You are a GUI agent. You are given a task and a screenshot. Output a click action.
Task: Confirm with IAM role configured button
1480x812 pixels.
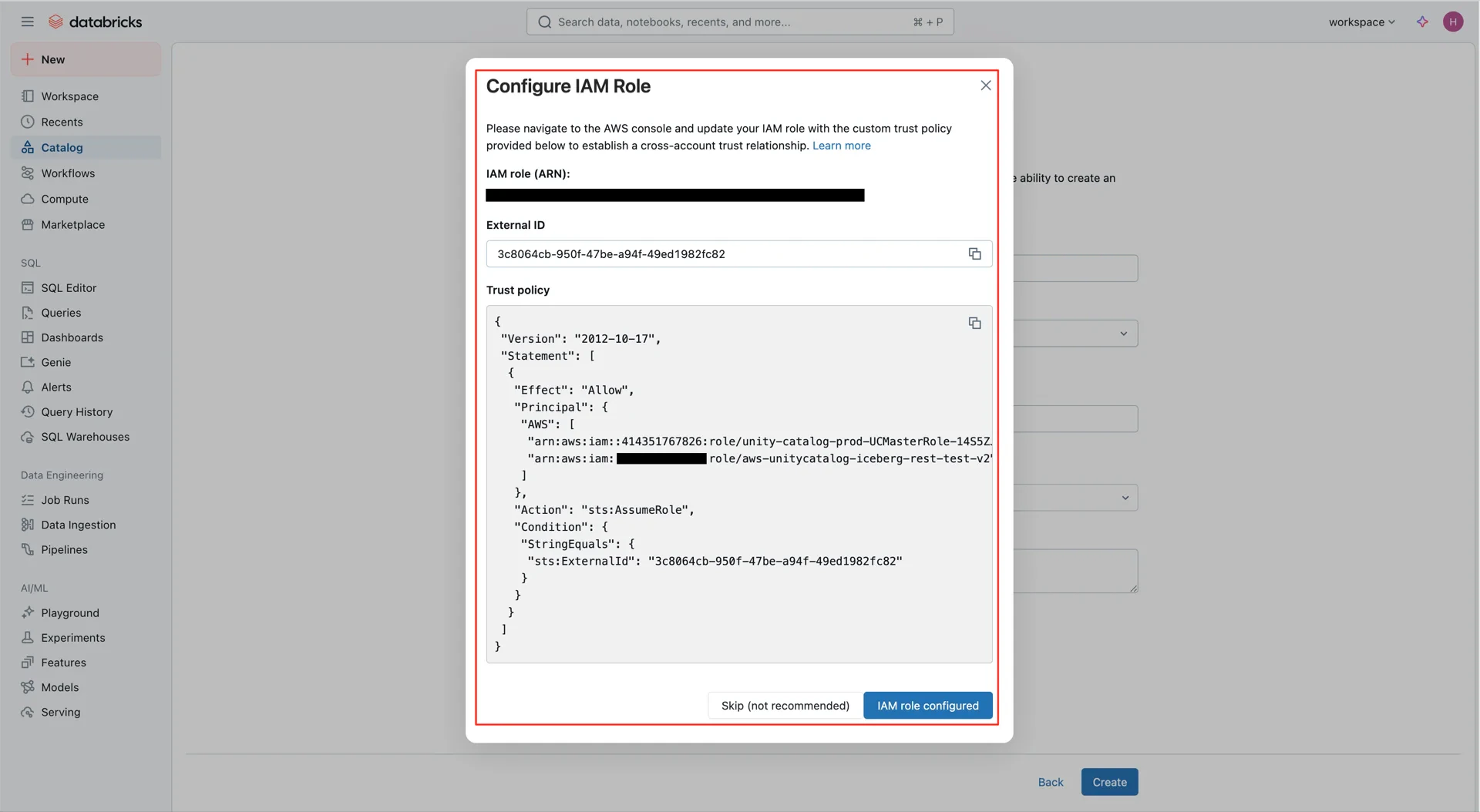pyautogui.click(x=927, y=706)
